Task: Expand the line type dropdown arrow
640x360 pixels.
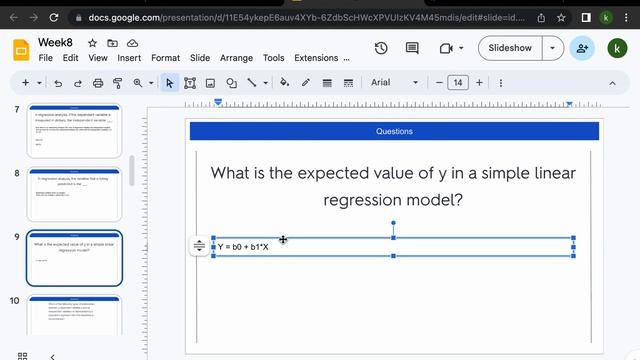Action: point(265,83)
